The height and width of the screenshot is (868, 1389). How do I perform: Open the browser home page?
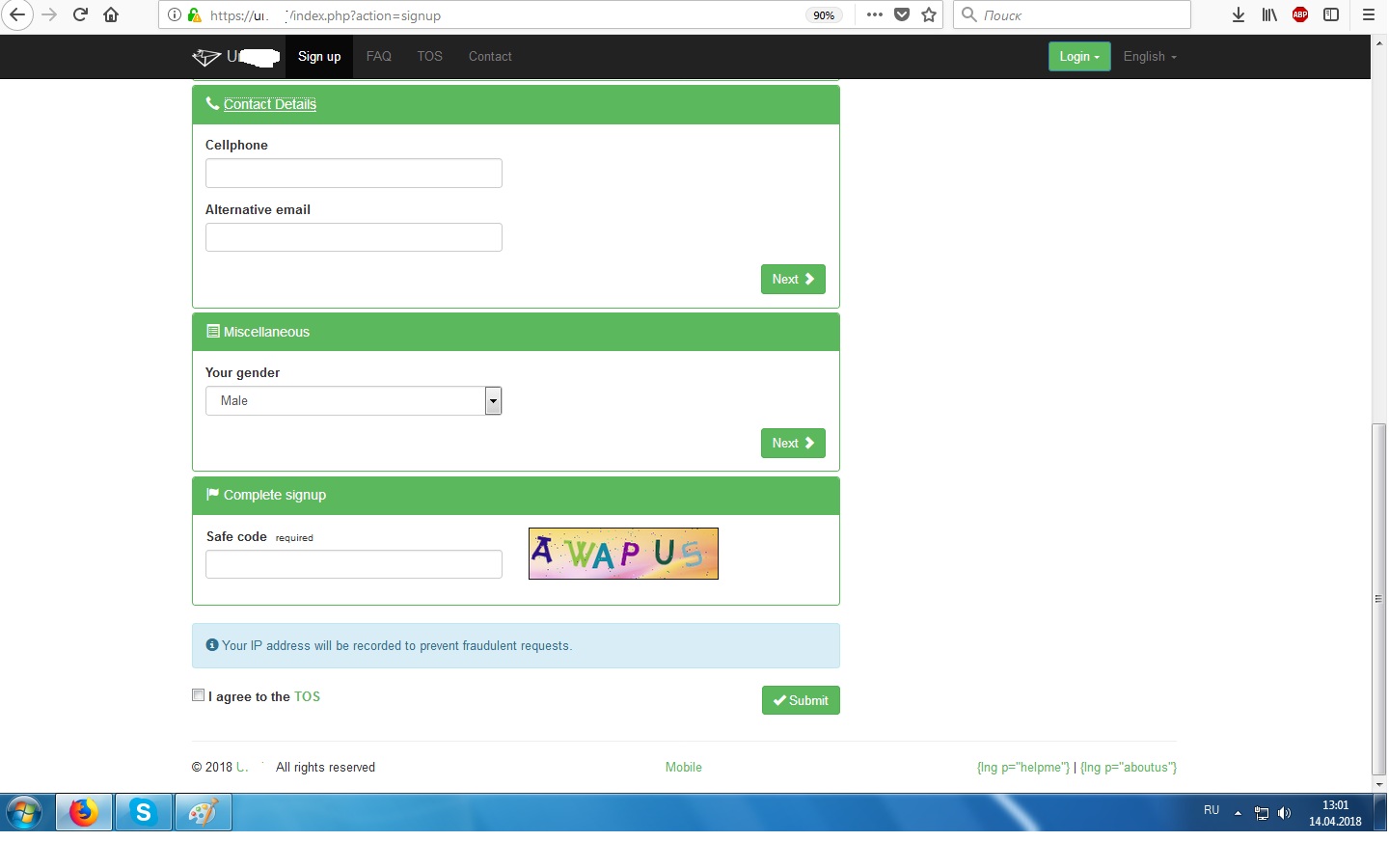tap(112, 14)
